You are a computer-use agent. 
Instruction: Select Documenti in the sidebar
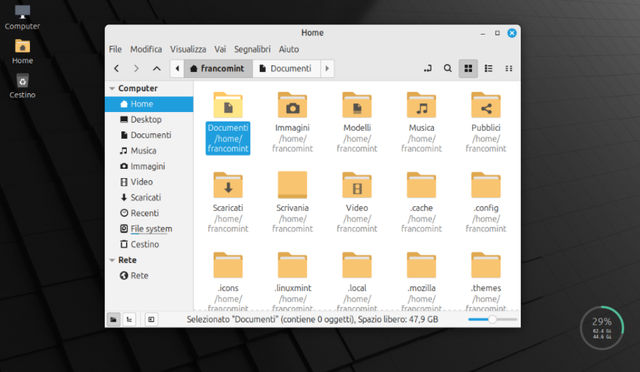(149, 135)
